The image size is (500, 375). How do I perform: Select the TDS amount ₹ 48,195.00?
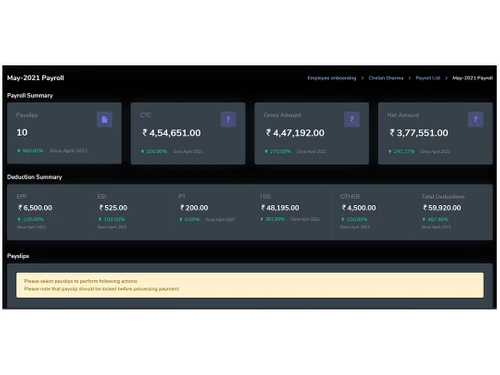click(x=280, y=208)
